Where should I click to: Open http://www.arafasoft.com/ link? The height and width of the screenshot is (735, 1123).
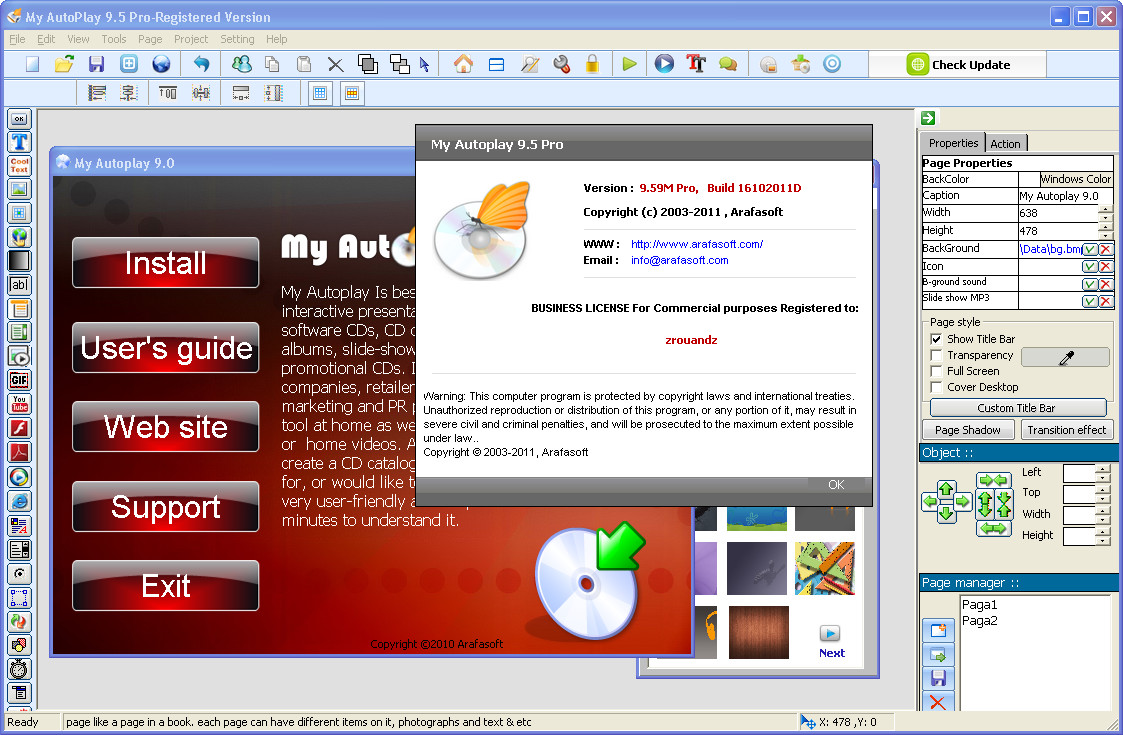coord(697,244)
